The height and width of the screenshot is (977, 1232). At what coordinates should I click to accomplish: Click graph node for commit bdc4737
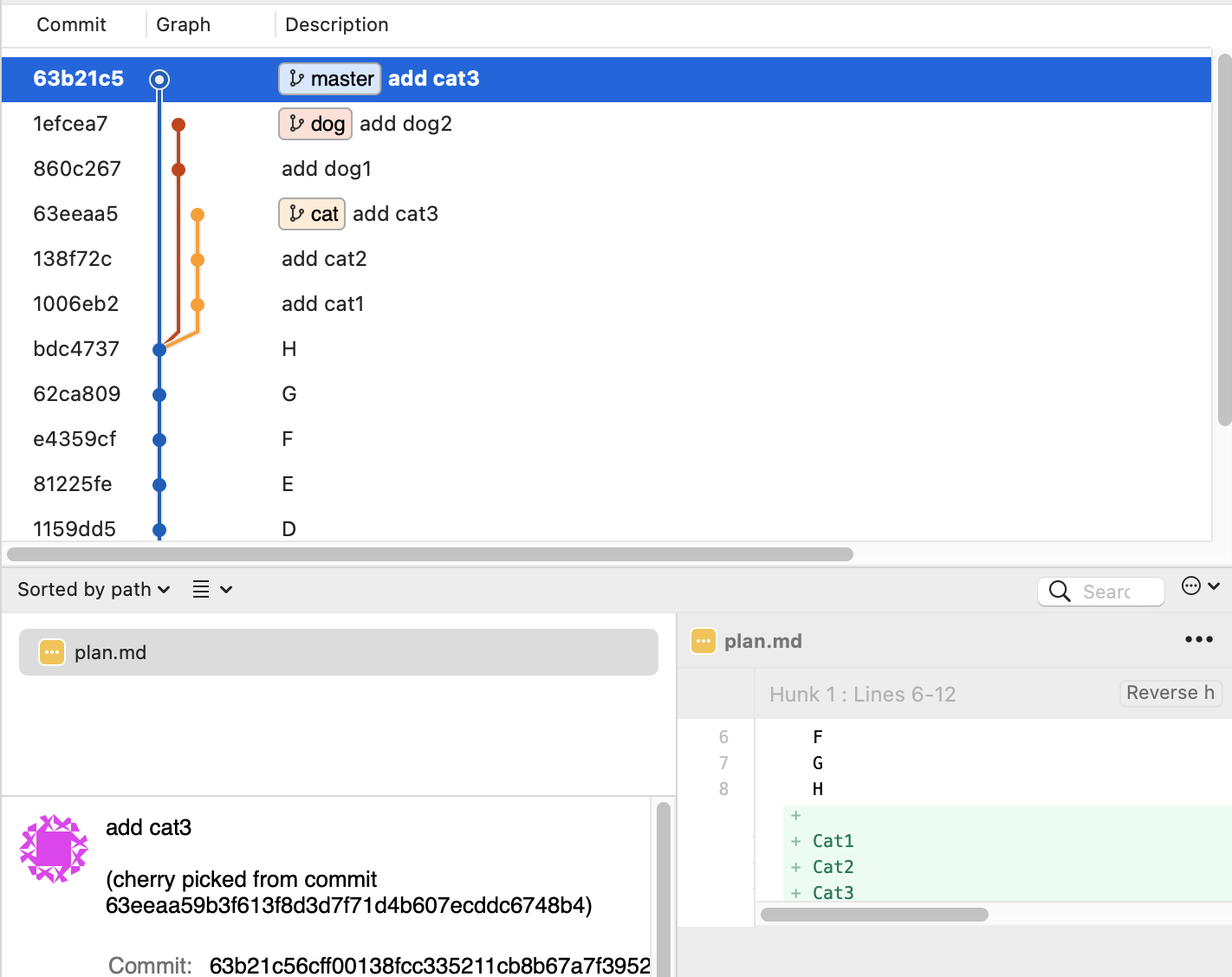pyautogui.click(x=159, y=350)
